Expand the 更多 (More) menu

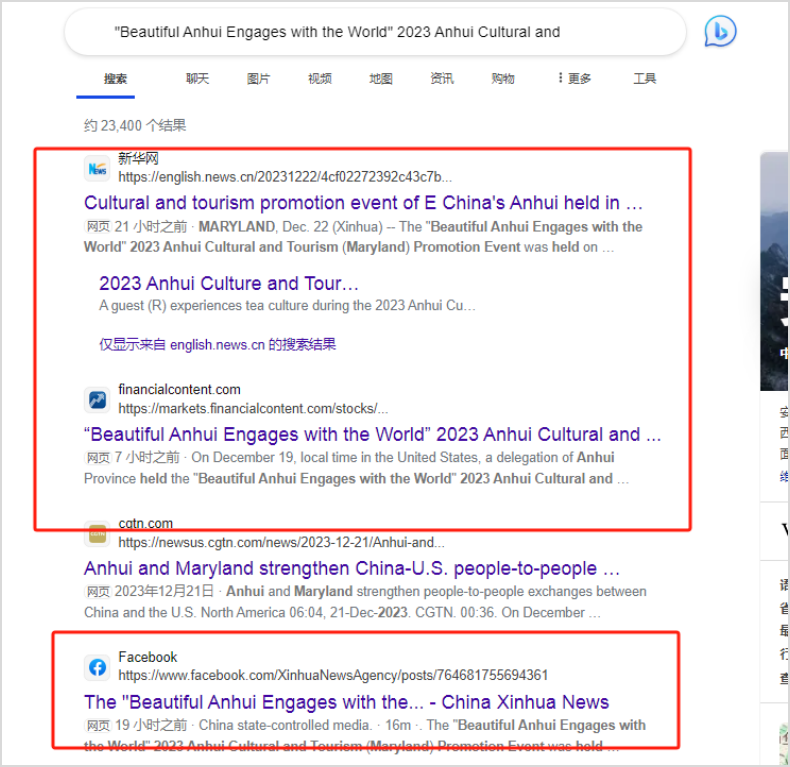click(x=575, y=79)
